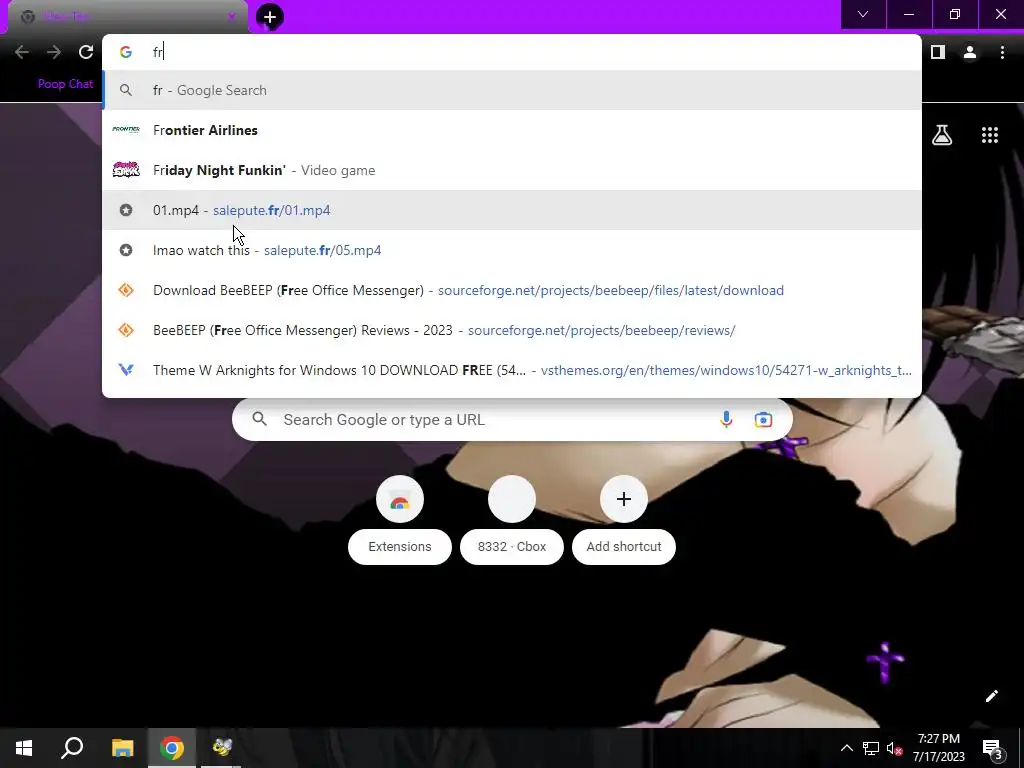This screenshot has width=1024, height=768.
Task: Choose the Frontier Airlines suggestion
Action: click(512, 130)
